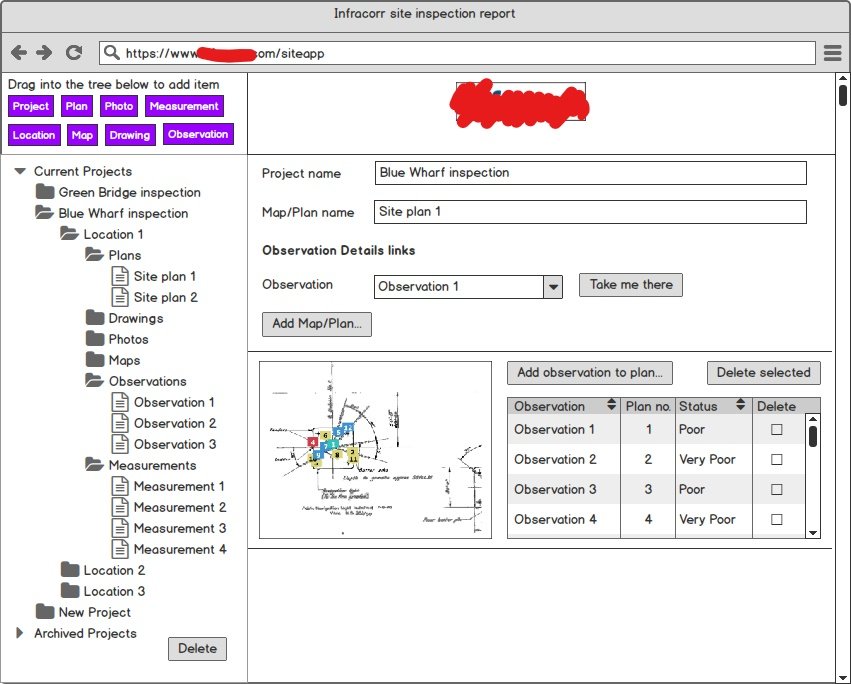
Task: Click the observation table scroll down arrow
Action: coord(812,533)
